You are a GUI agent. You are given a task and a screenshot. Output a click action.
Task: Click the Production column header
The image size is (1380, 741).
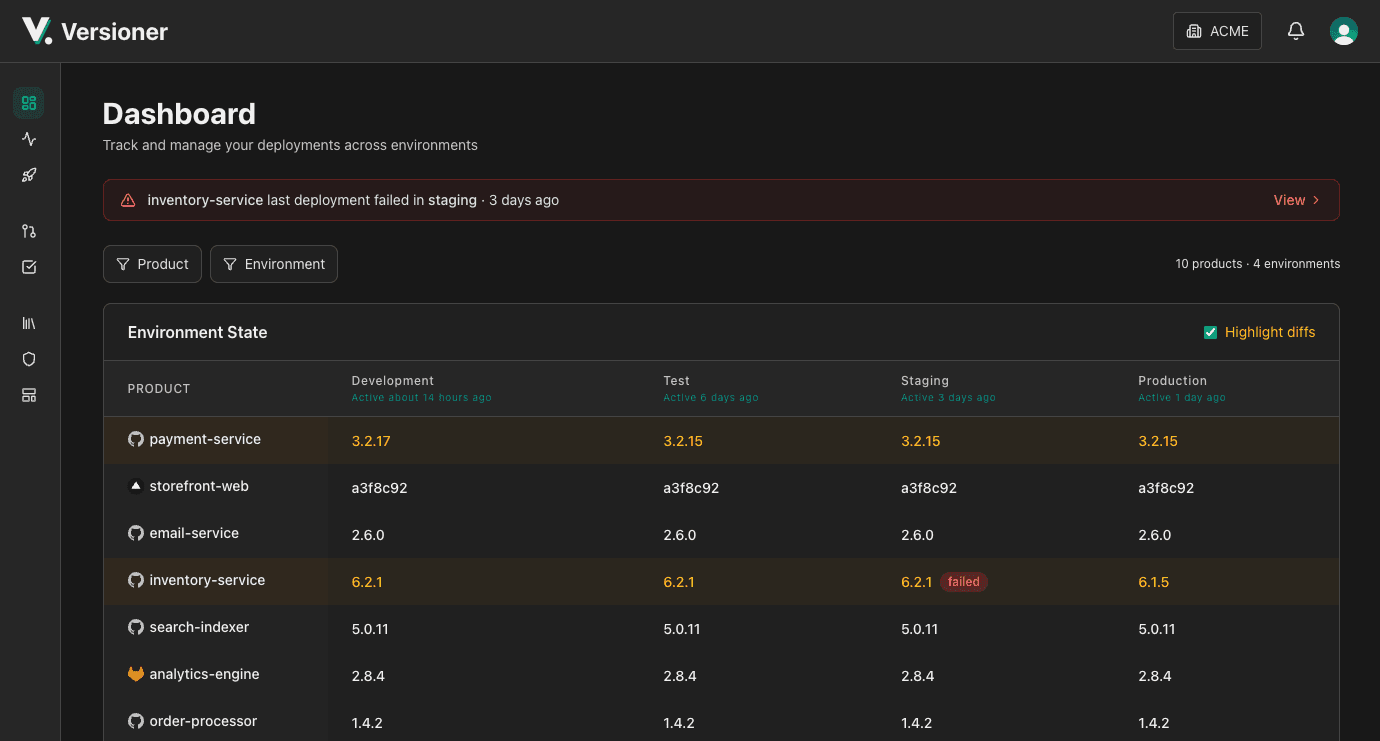(1172, 381)
